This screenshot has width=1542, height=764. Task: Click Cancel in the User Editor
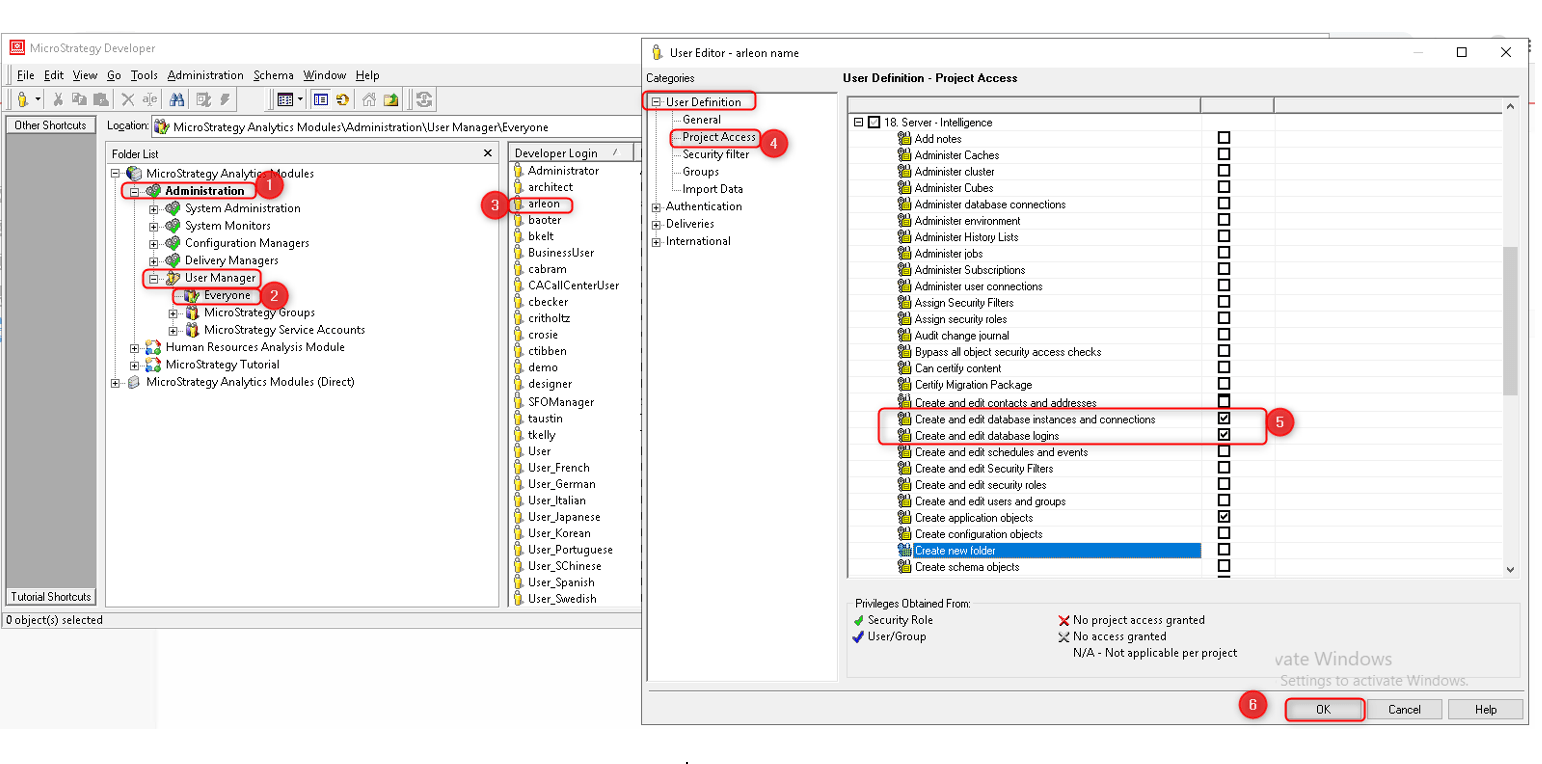[x=1404, y=709]
